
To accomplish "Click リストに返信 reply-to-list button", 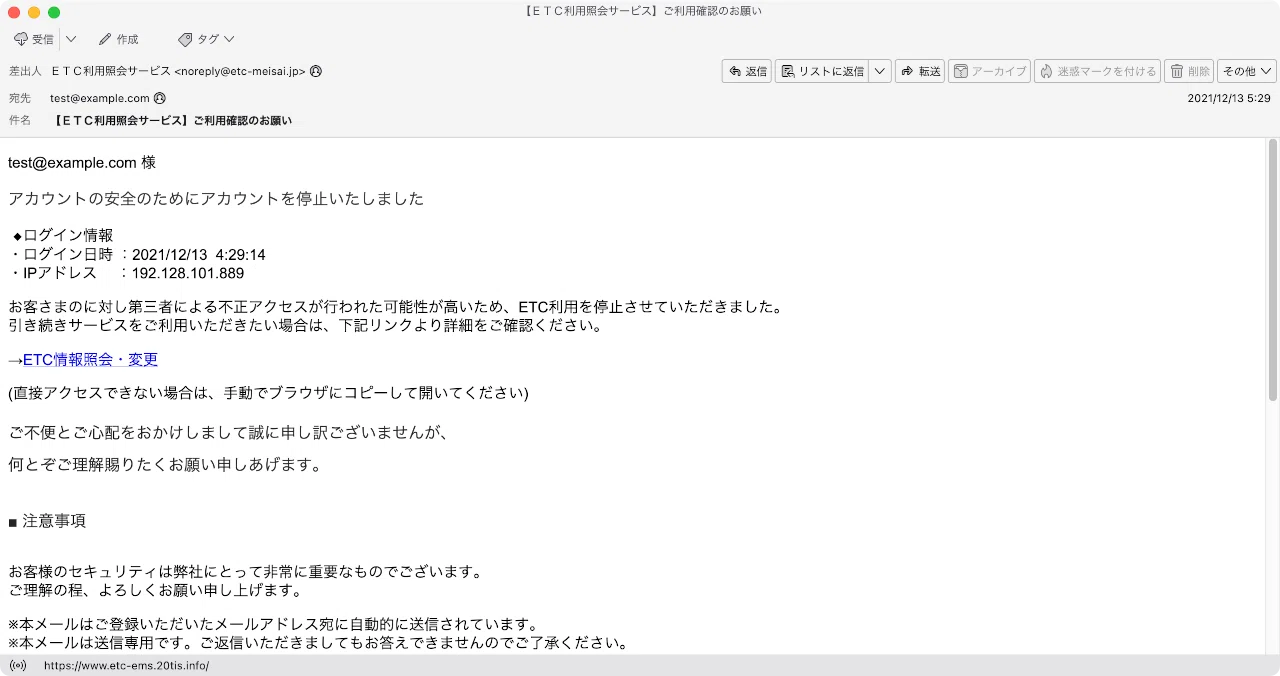I will (x=821, y=71).
